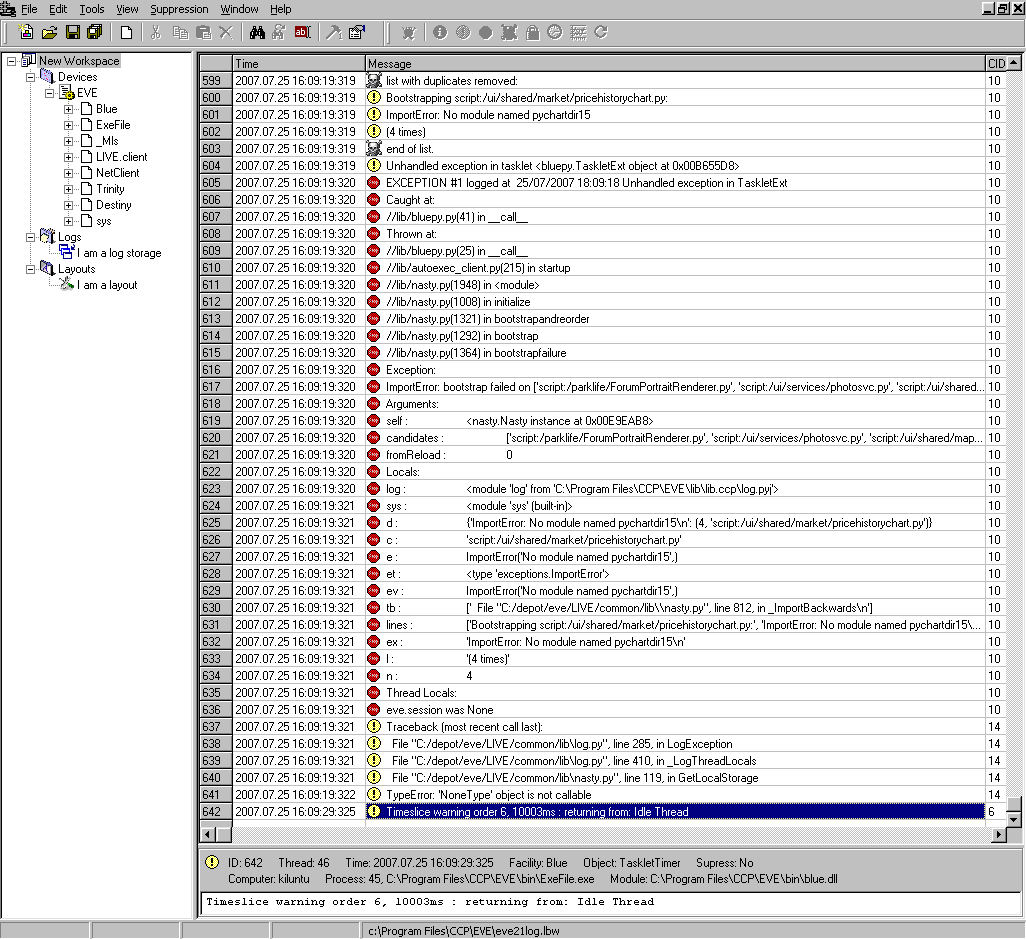Select the 'I am a layout' item
This screenshot has height=939, width=1026.
point(107,285)
